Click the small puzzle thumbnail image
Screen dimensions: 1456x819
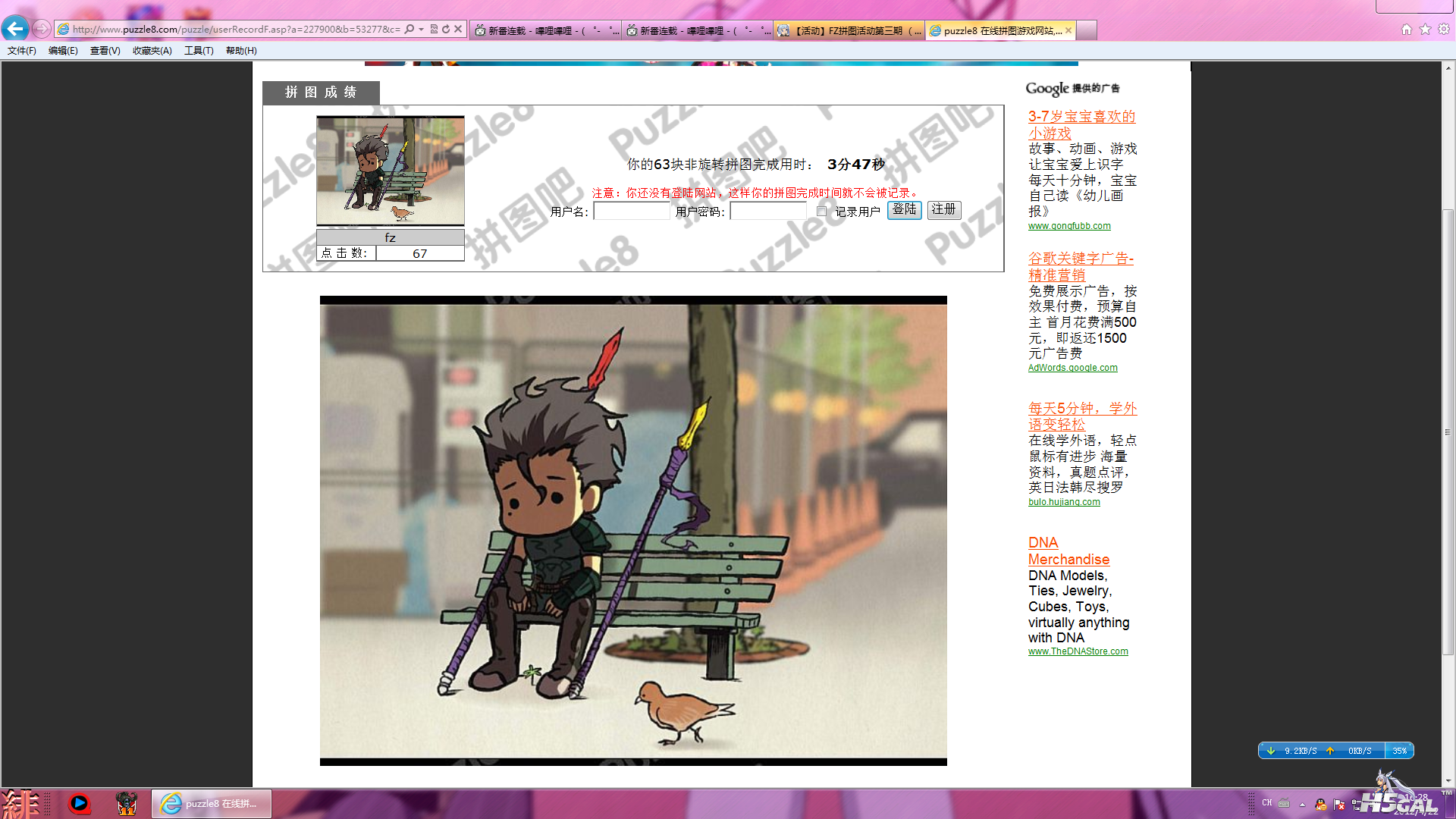391,171
